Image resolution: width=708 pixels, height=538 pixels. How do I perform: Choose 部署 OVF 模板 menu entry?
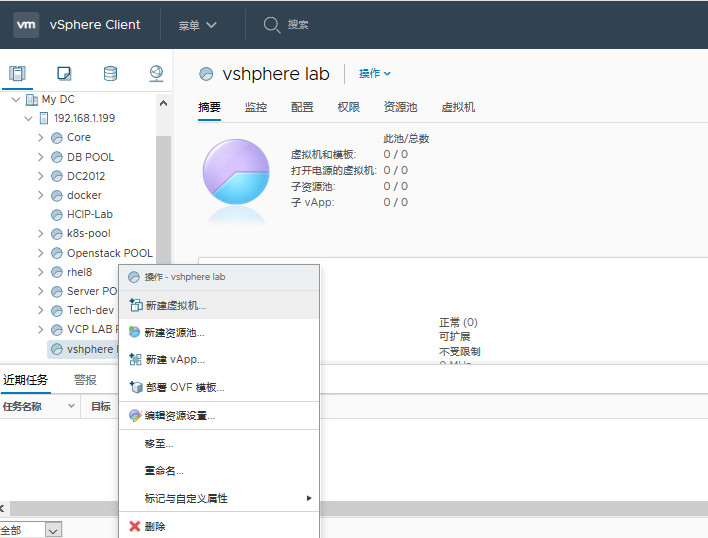coord(219,387)
